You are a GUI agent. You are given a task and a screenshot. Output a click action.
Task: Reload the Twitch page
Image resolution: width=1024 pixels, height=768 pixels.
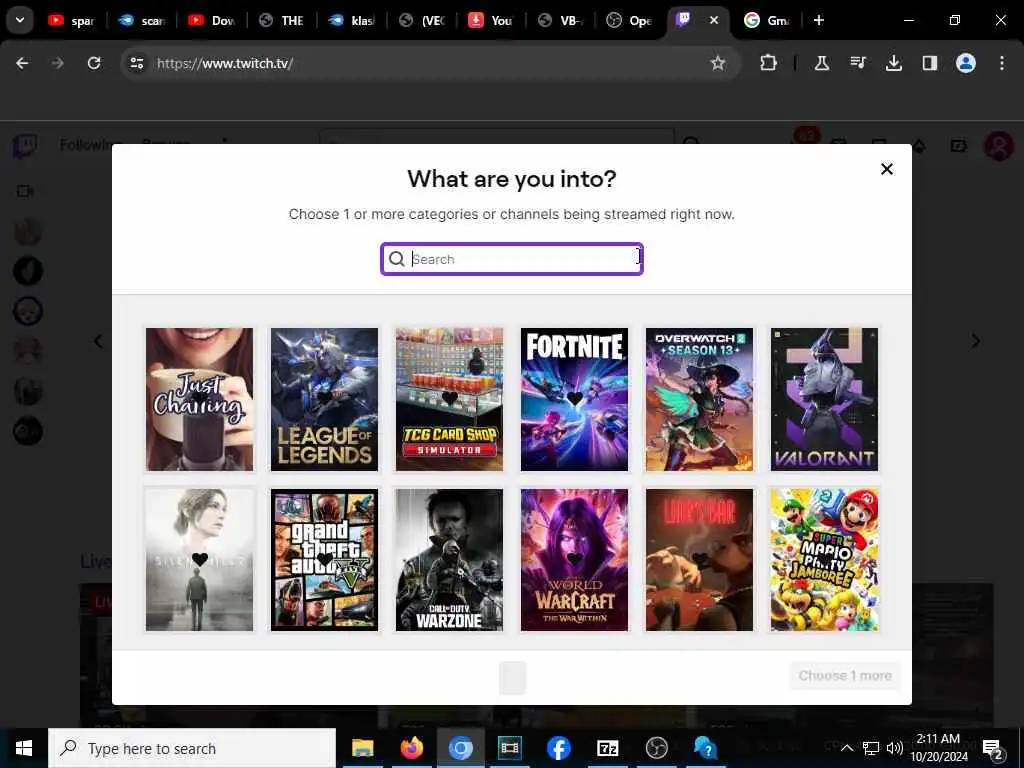pyautogui.click(x=94, y=63)
